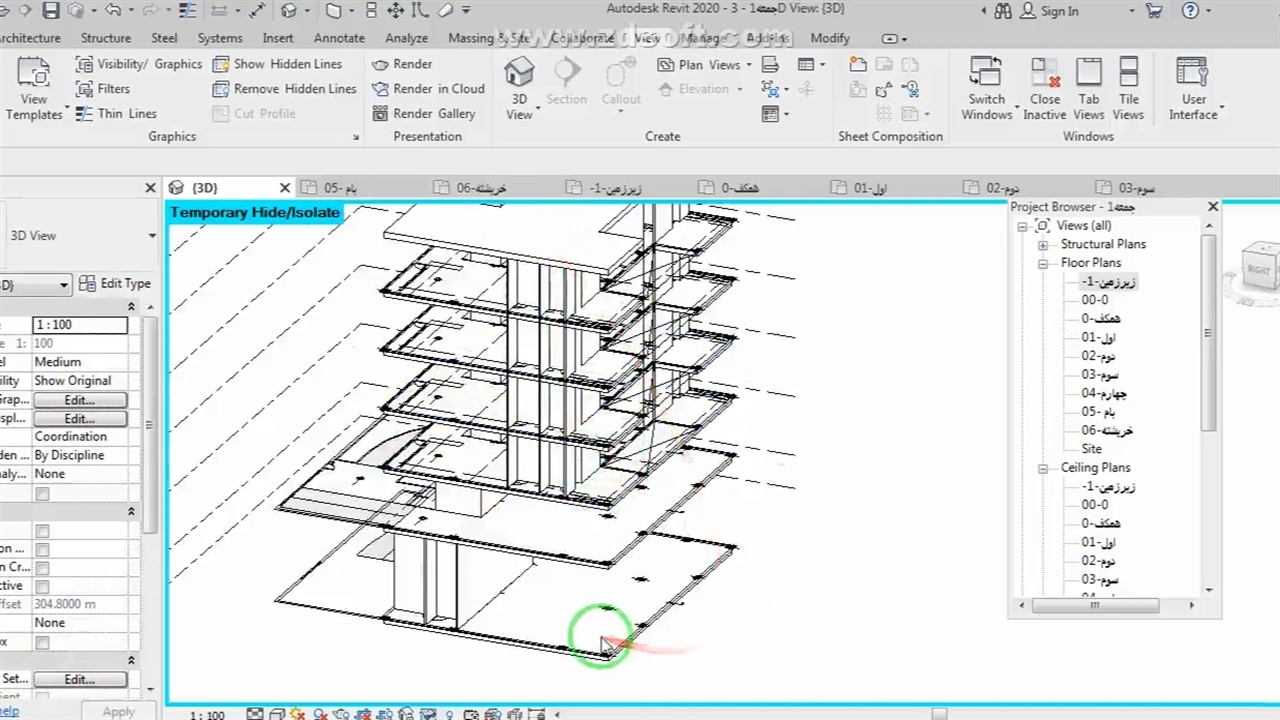This screenshot has height=720, width=1280.
Task: Open the Structure ribbon tab
Action: tap(105, 38)
